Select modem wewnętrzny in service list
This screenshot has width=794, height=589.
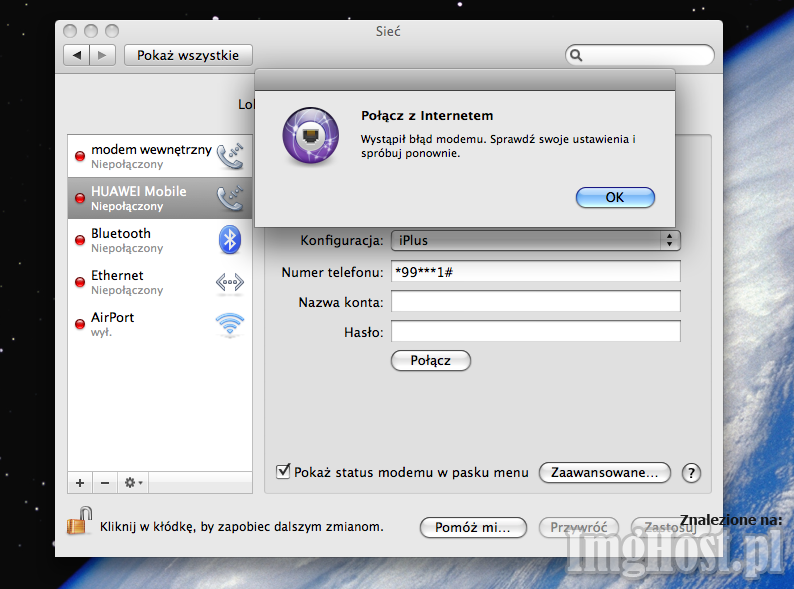[x=160, y=156]
